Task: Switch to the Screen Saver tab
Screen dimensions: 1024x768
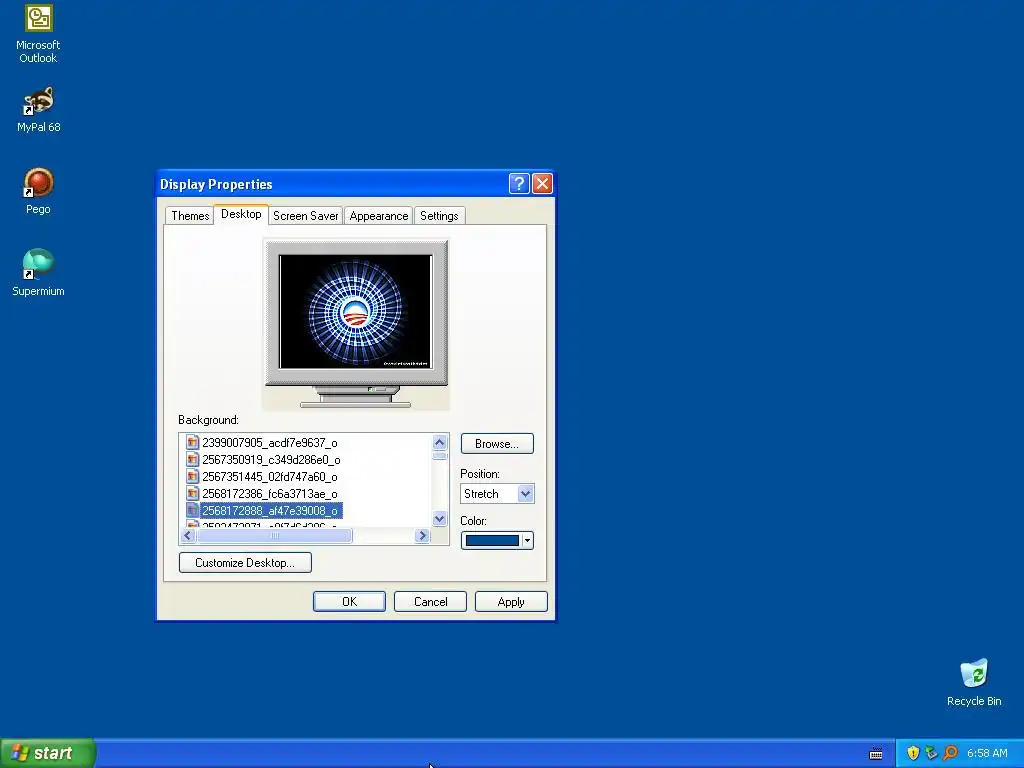Action: (306, 216)
